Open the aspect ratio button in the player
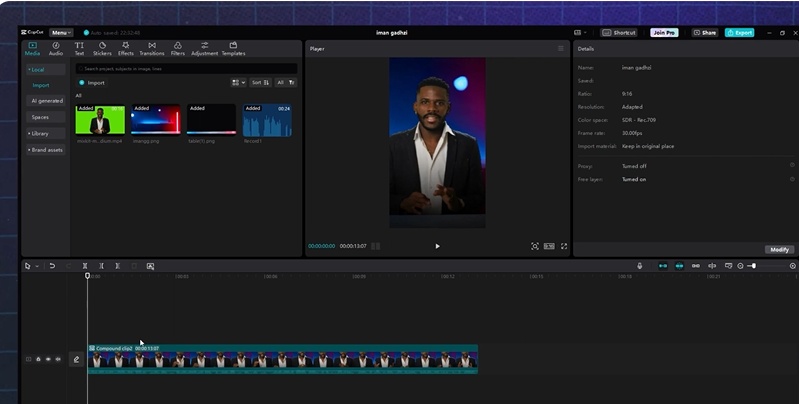This screenshot has height=404, width=799. [549, 246]
